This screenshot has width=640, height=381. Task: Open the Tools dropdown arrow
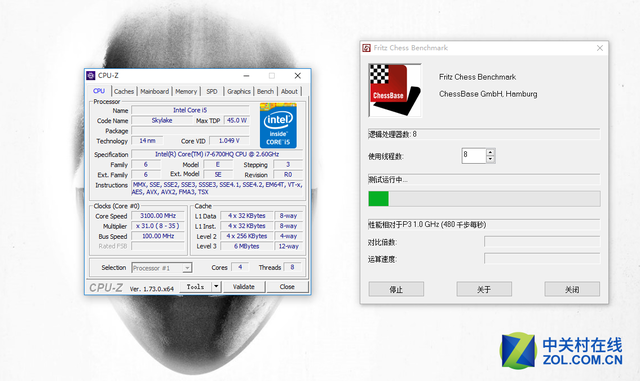point(216,287)
